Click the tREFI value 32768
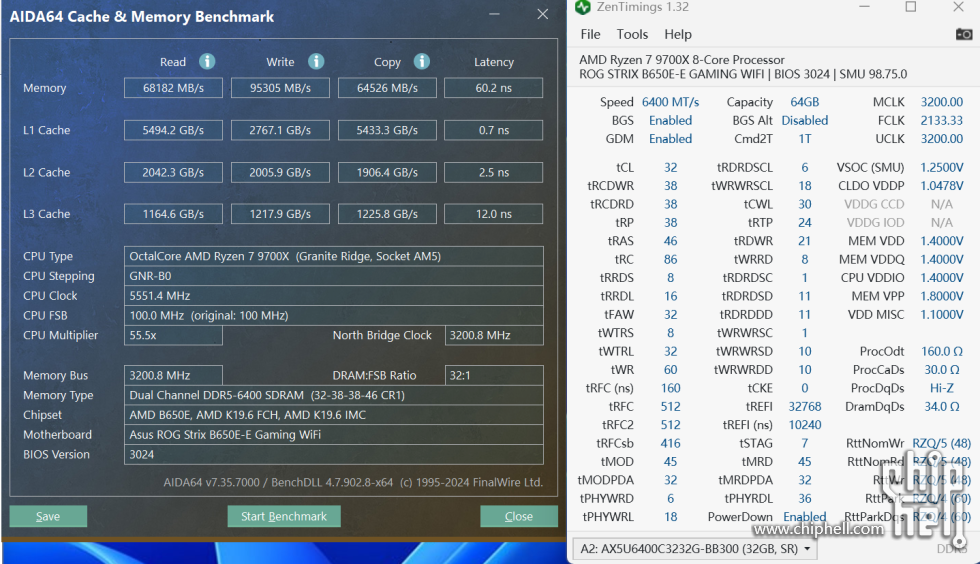 click(x=804, y=406)
